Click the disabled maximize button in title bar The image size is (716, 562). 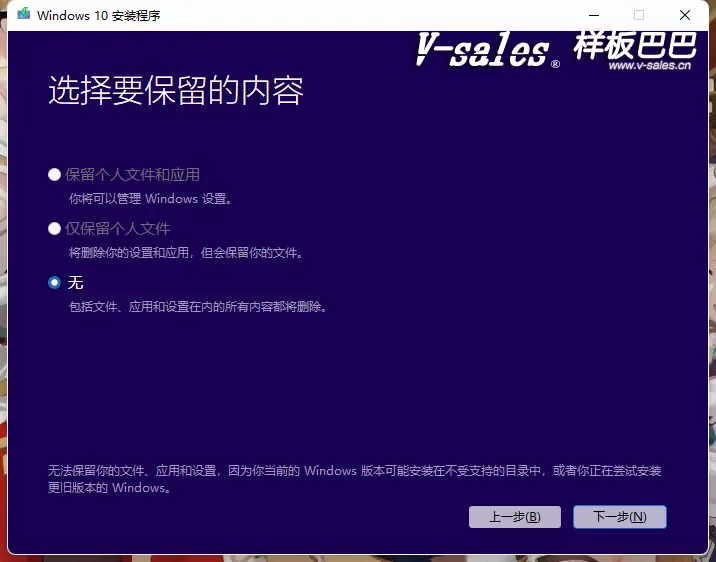[x=639, y=15]
